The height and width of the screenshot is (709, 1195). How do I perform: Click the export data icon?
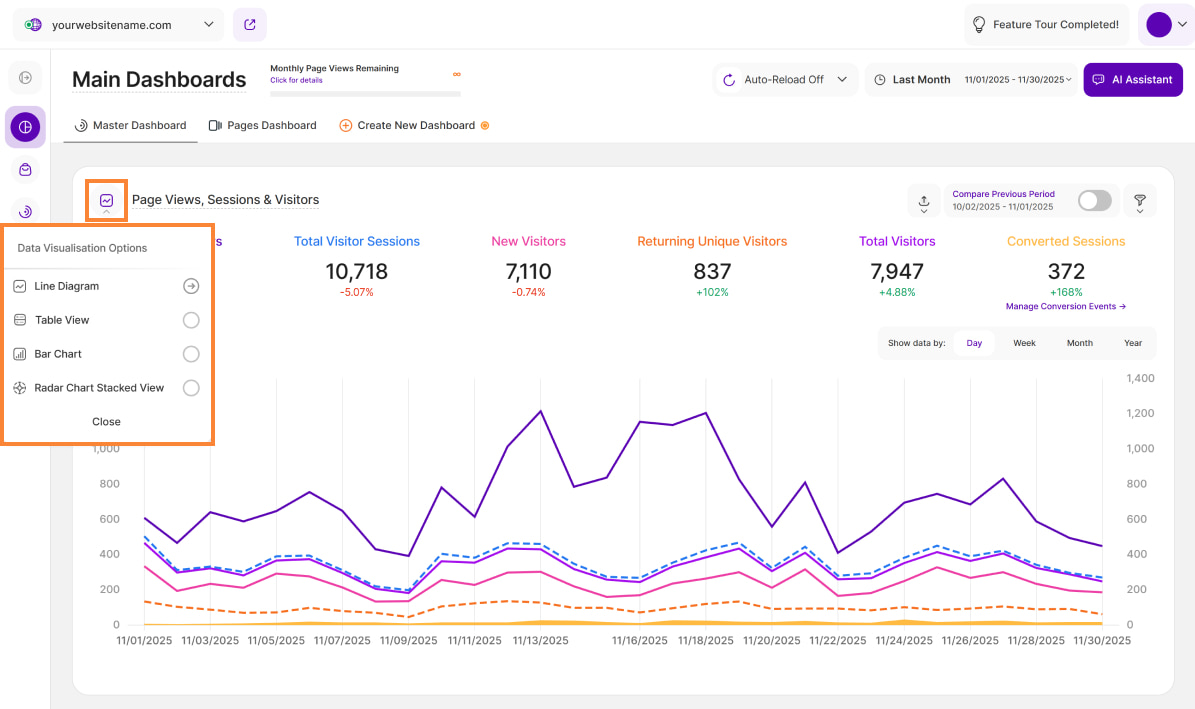tap(923, 201)
